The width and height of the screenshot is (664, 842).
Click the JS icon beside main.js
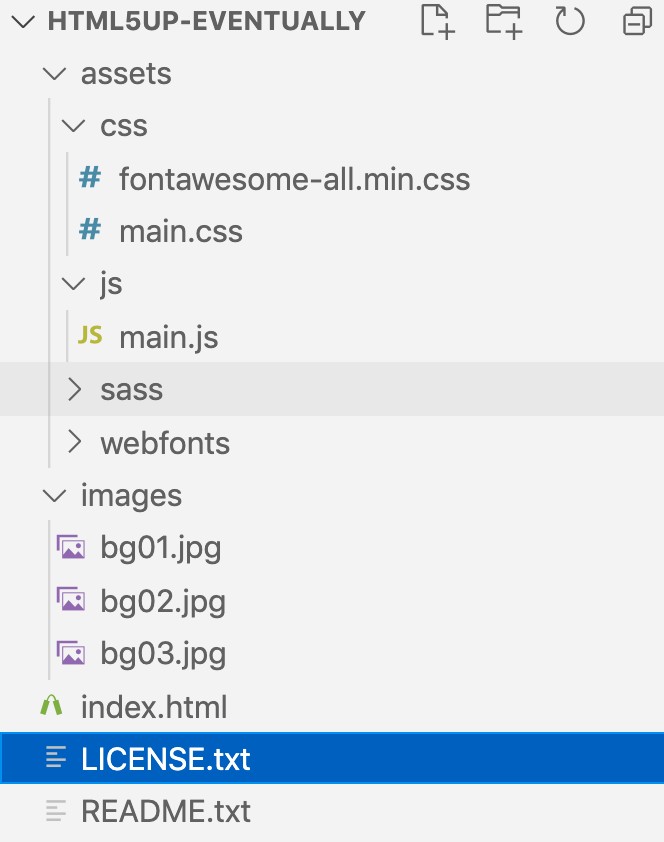coord(90,336)
